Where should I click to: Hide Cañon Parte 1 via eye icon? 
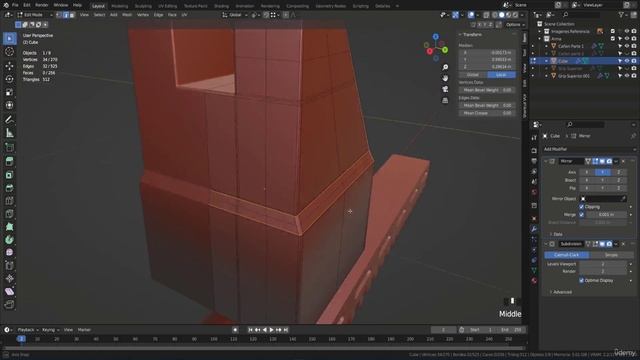pos(627,46)
